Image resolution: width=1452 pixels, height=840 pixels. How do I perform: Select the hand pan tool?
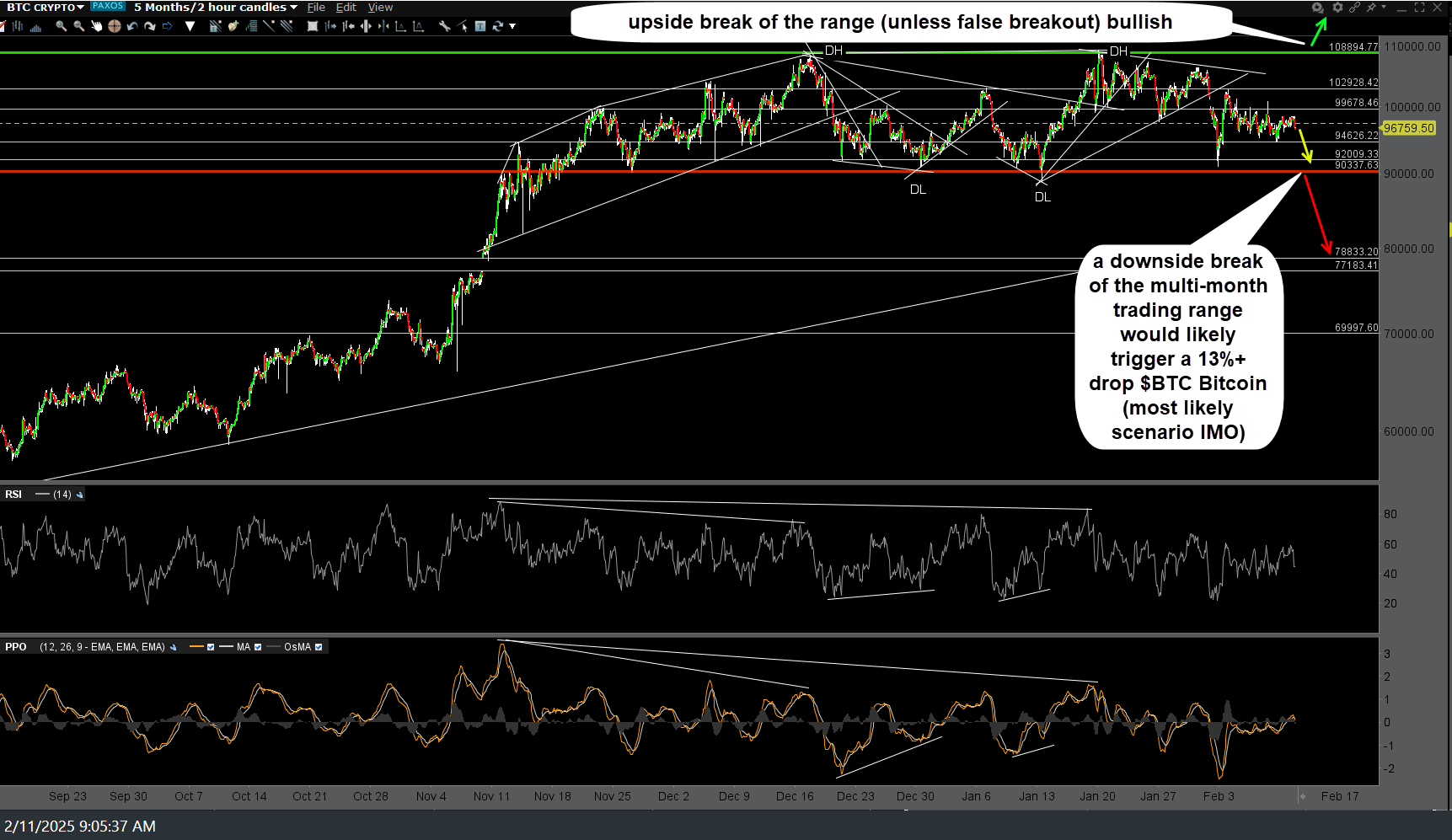(97, 26)
